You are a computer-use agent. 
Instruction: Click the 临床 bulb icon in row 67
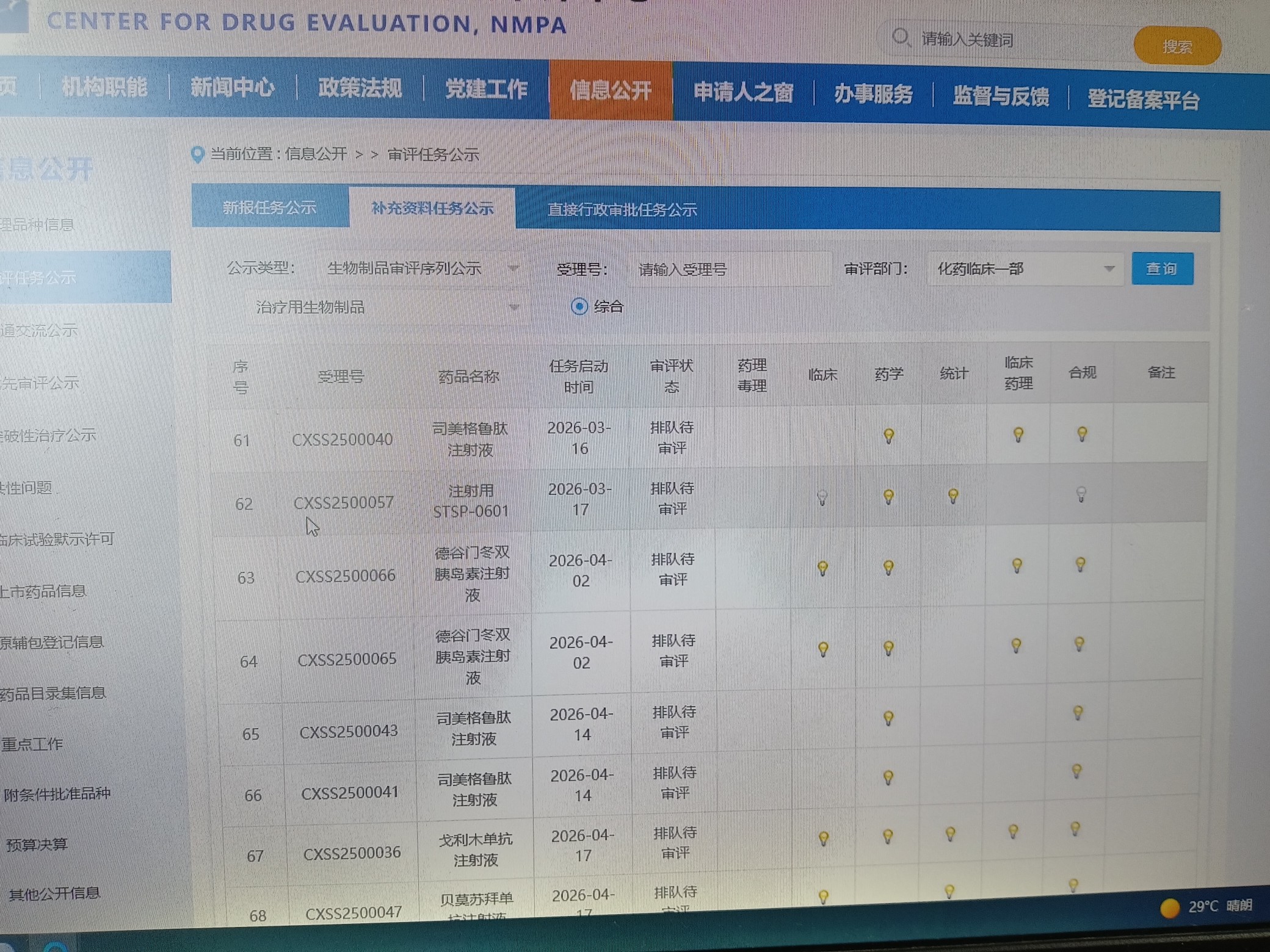[823, 839]
